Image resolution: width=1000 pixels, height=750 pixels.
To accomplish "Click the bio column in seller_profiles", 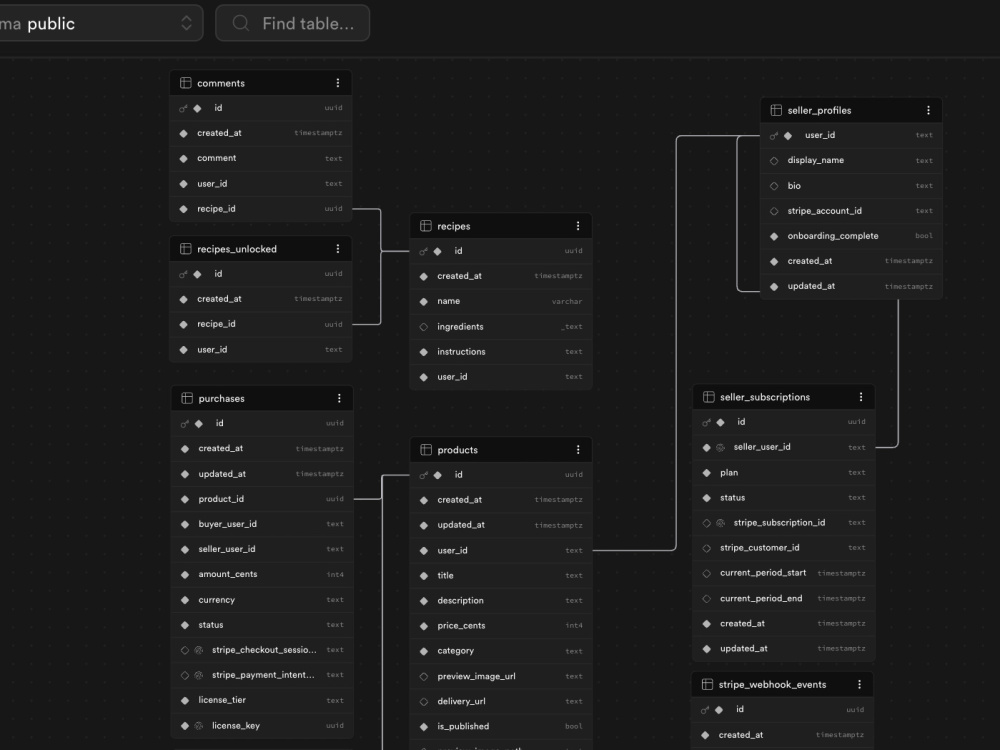I will coord(851,186).
